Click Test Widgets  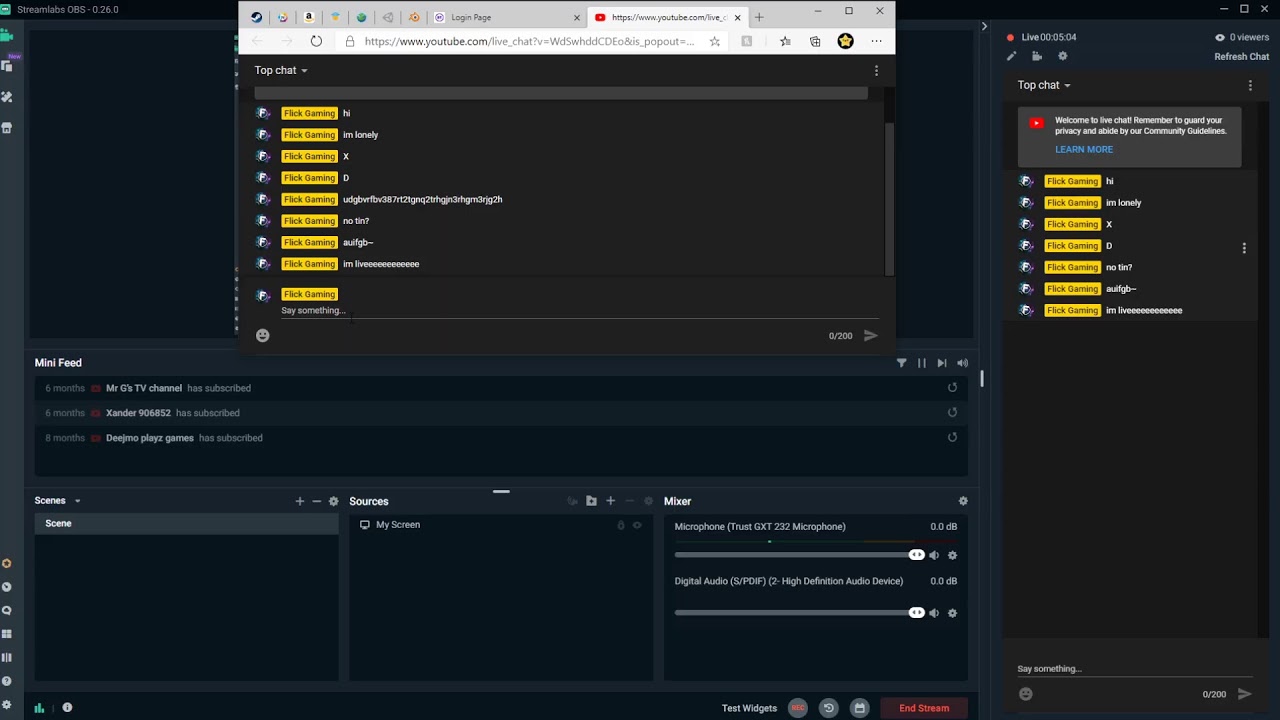[x=749, y=708]
